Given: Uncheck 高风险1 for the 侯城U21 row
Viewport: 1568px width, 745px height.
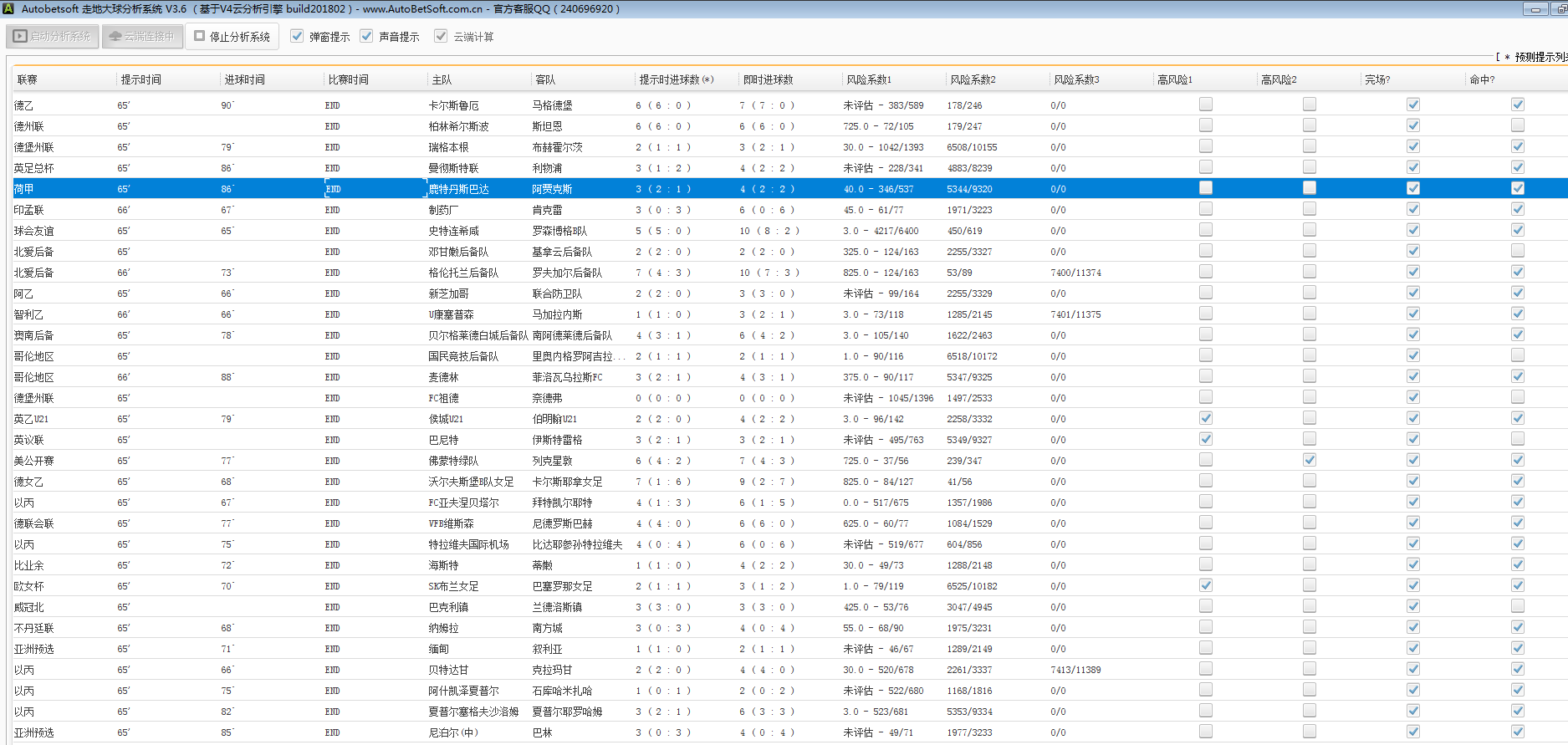Looking at the screenshot, I should click(x=1205, y=418).
